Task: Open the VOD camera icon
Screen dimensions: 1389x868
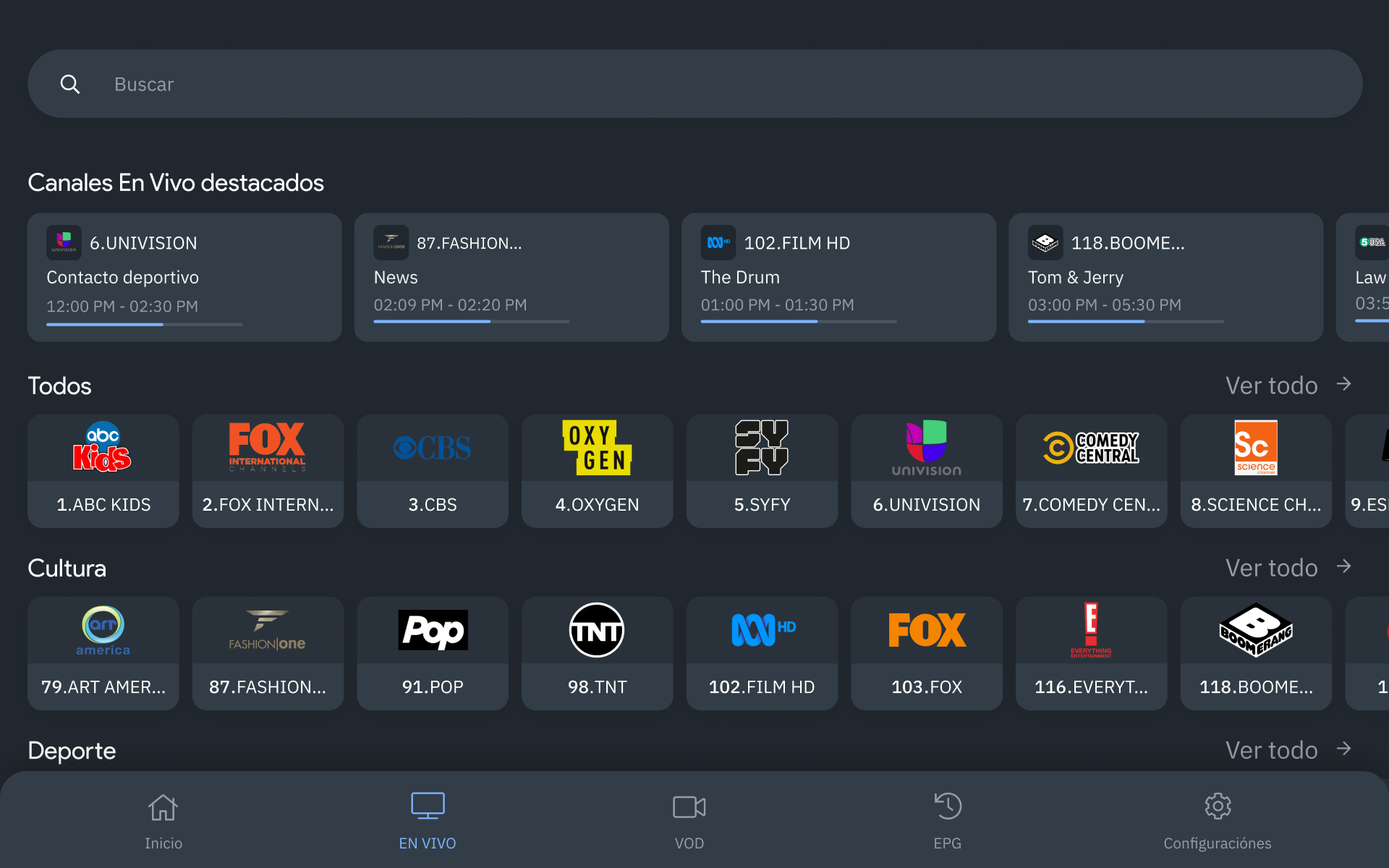Action: coord(688,806)
